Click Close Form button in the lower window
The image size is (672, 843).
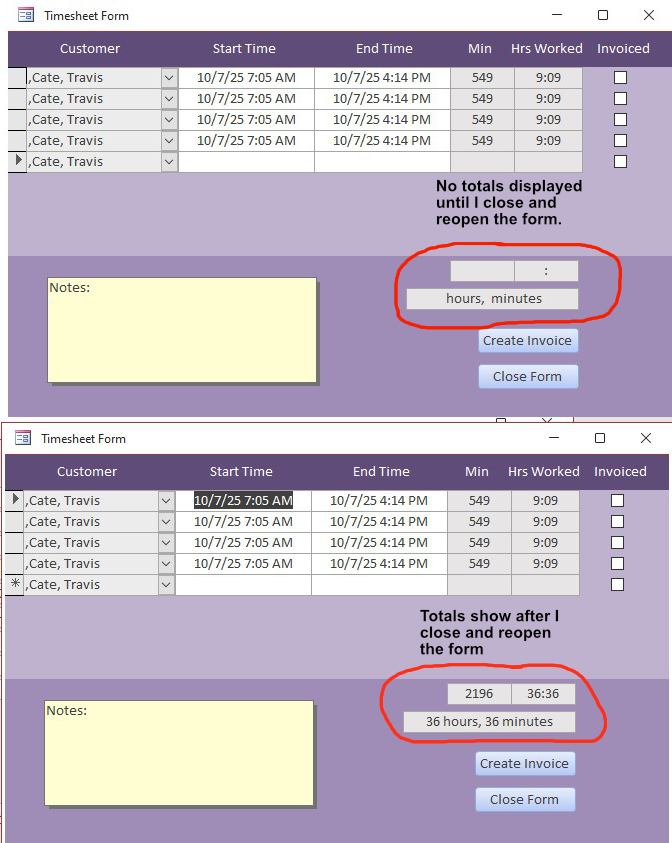coord(525,799)
